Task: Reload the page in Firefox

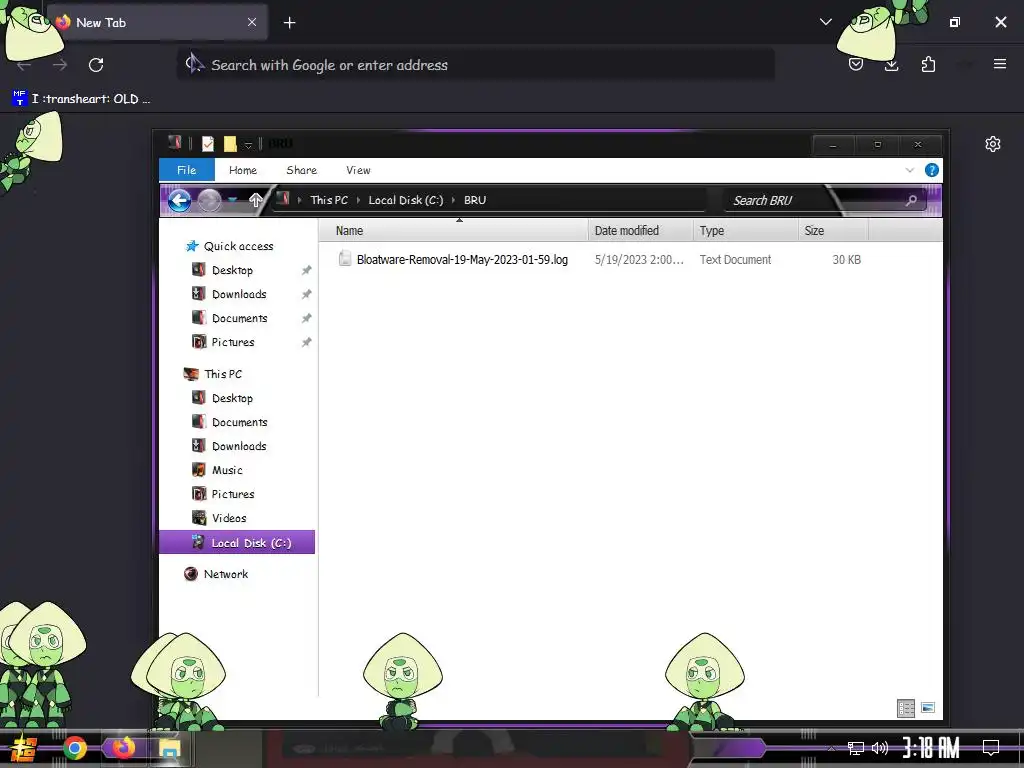Action: tap(96, 65)
